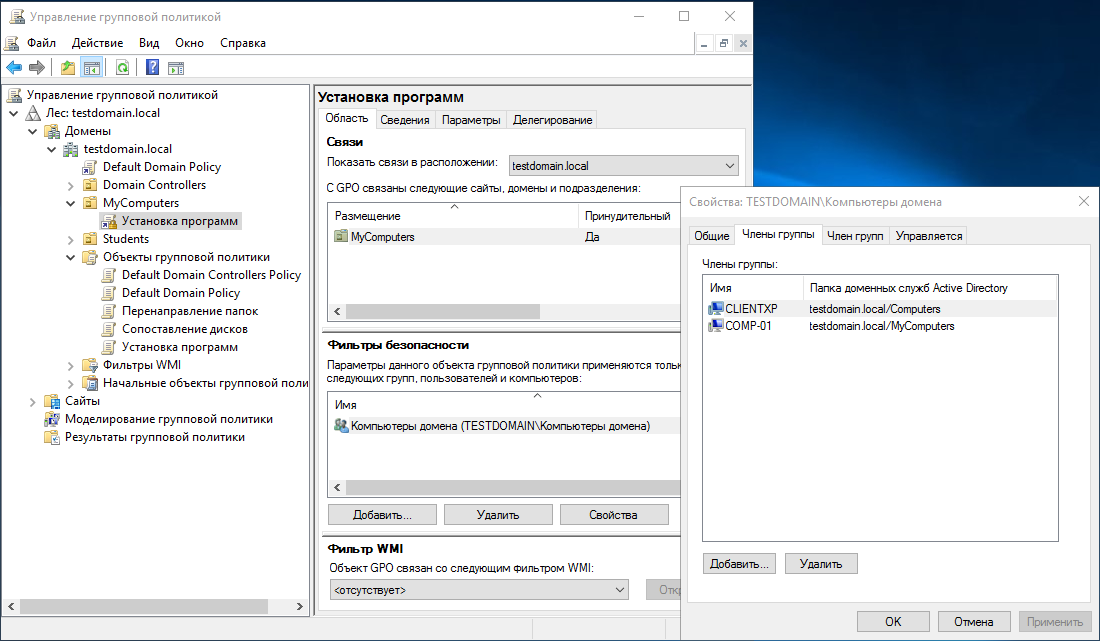
Task: Click the Up one level folder icon
Action: pyautogui.click(x=68, y=68)
